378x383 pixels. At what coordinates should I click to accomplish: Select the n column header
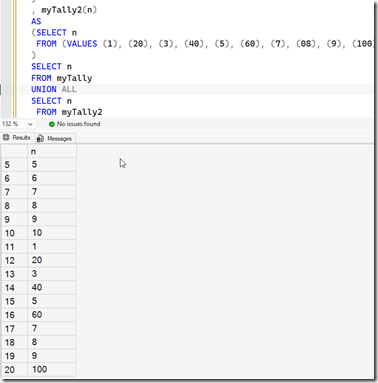pyautogui.click(x=52, y=151)
